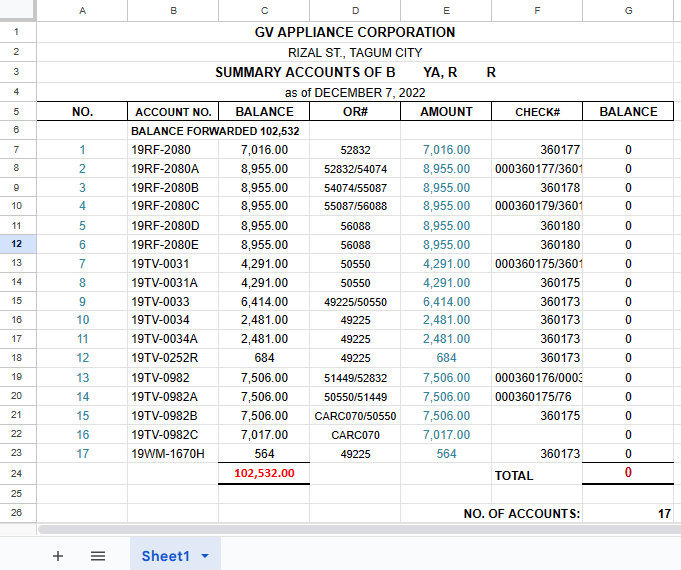Click the AMOUNT header cell
The width and height of the screenshot is (681, 570).
446,112
